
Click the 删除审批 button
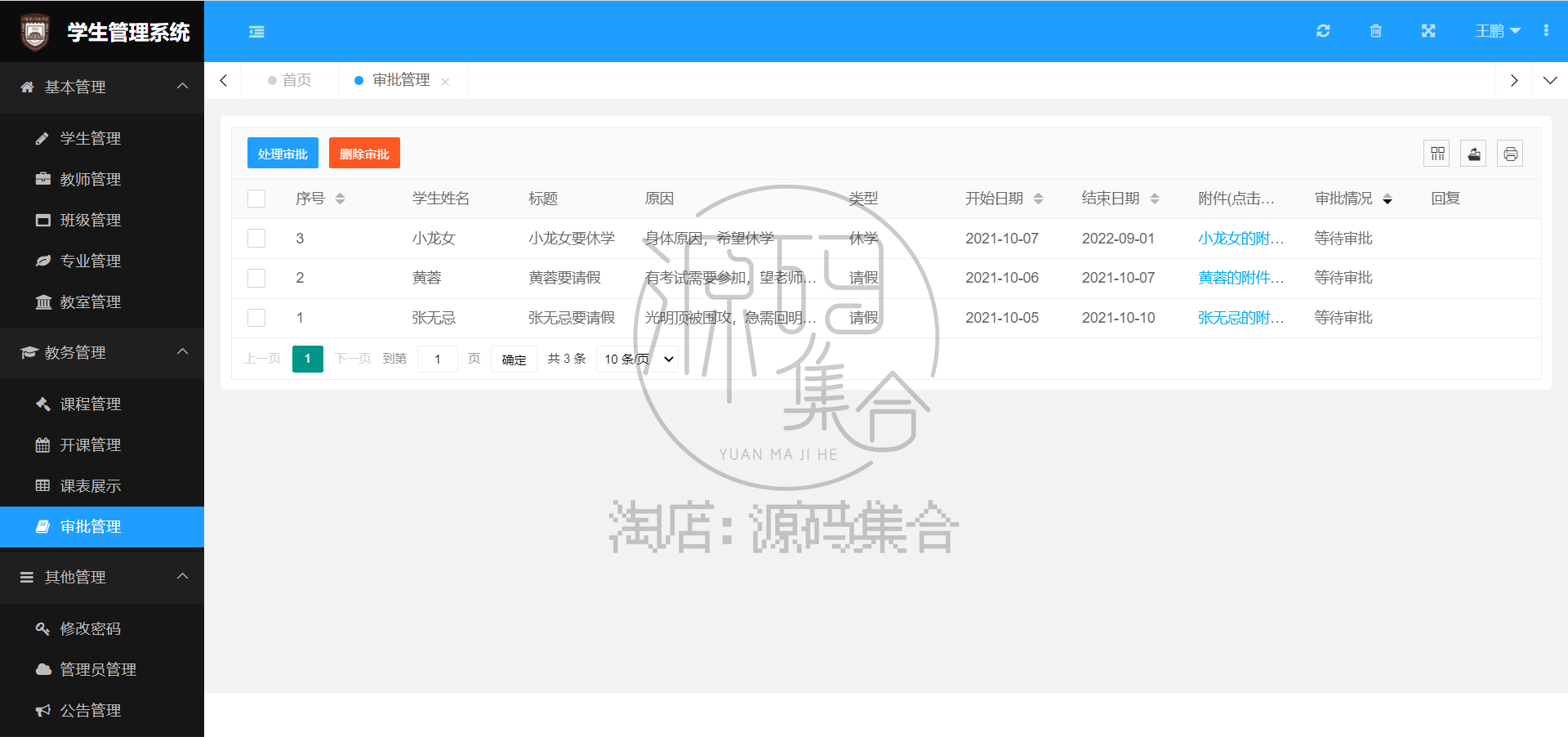(364, 154)
